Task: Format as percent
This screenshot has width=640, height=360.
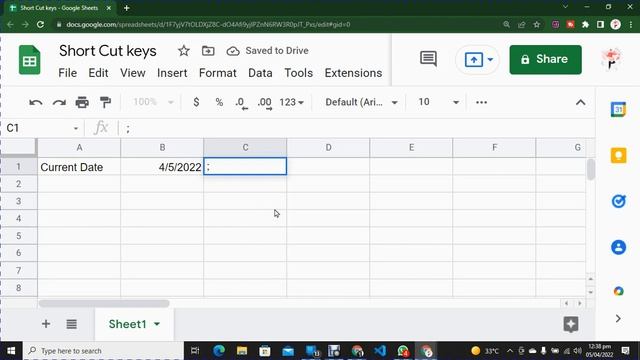Action: 219,102
